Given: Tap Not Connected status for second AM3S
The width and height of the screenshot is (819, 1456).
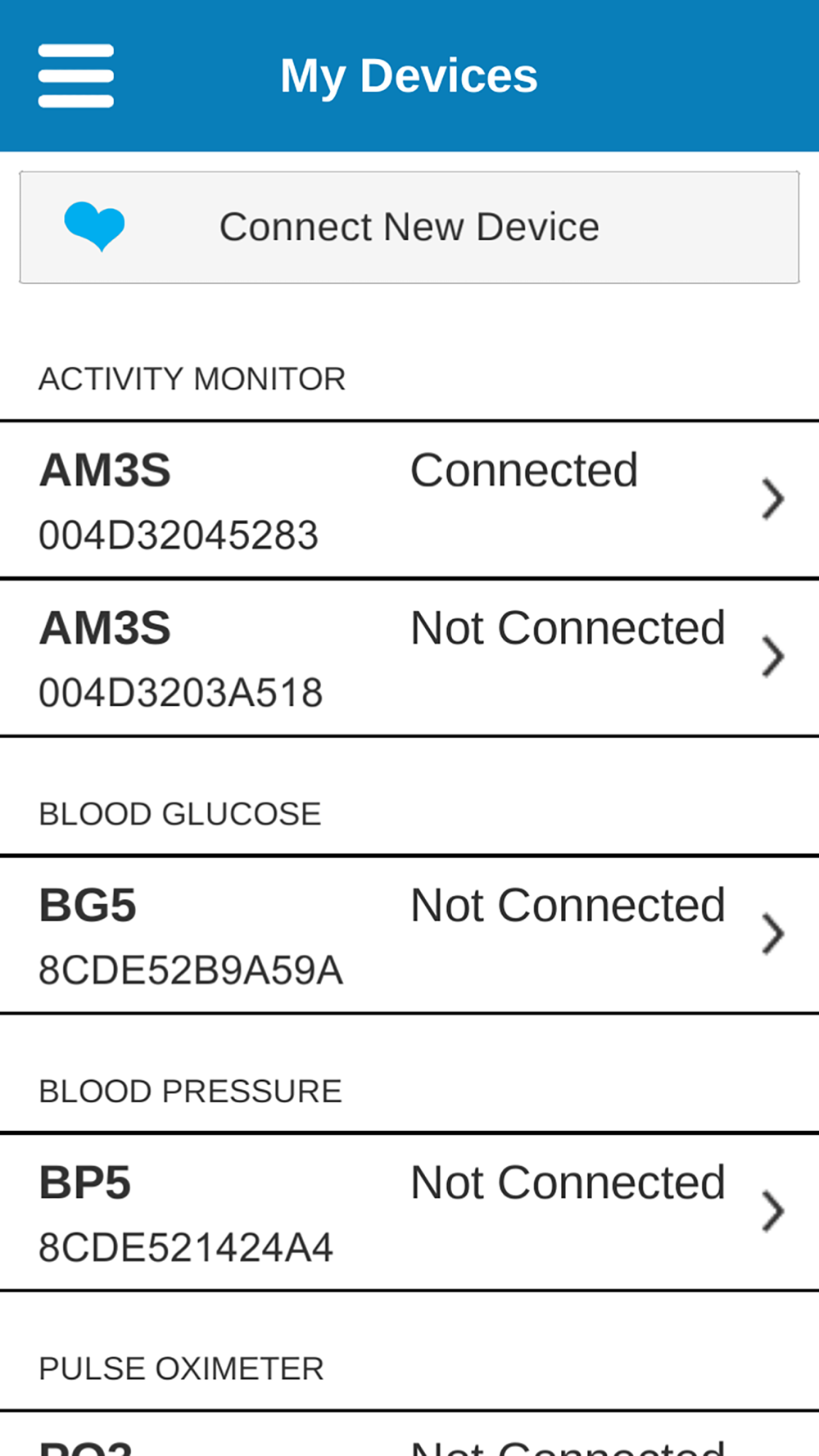Looking at the screenshot, I should tap(568, 628).
